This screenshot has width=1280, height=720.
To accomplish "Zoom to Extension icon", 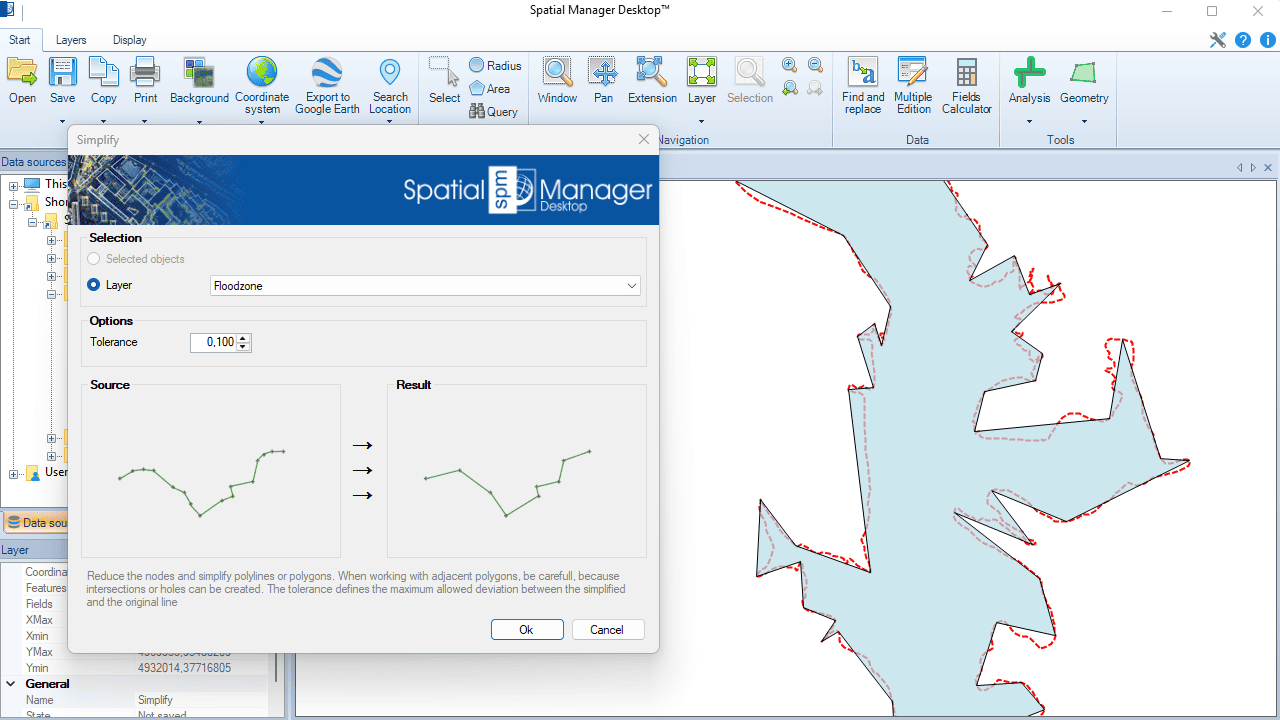I will coord(652,72).
